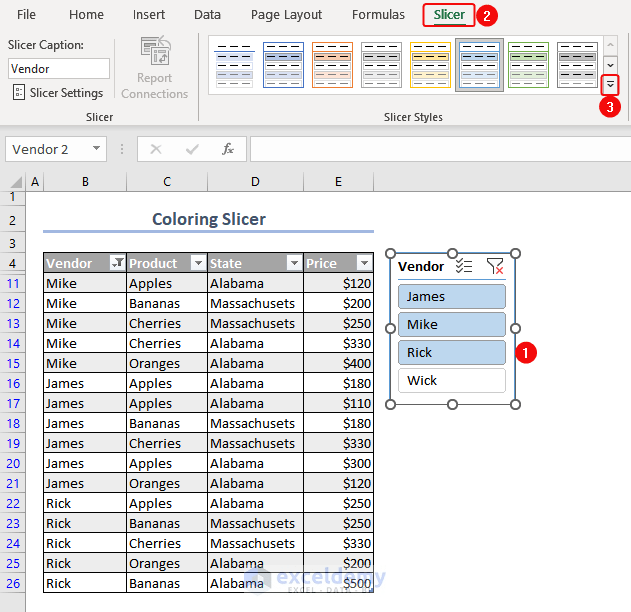
Task: Move to the previous Slicer Styles row
Action: click(610, 45)
